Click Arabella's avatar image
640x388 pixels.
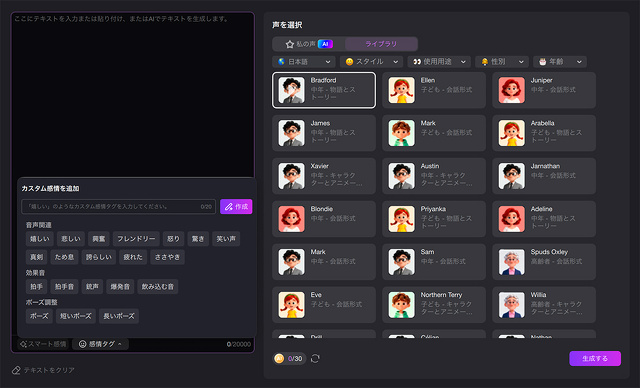pos(511,133)
